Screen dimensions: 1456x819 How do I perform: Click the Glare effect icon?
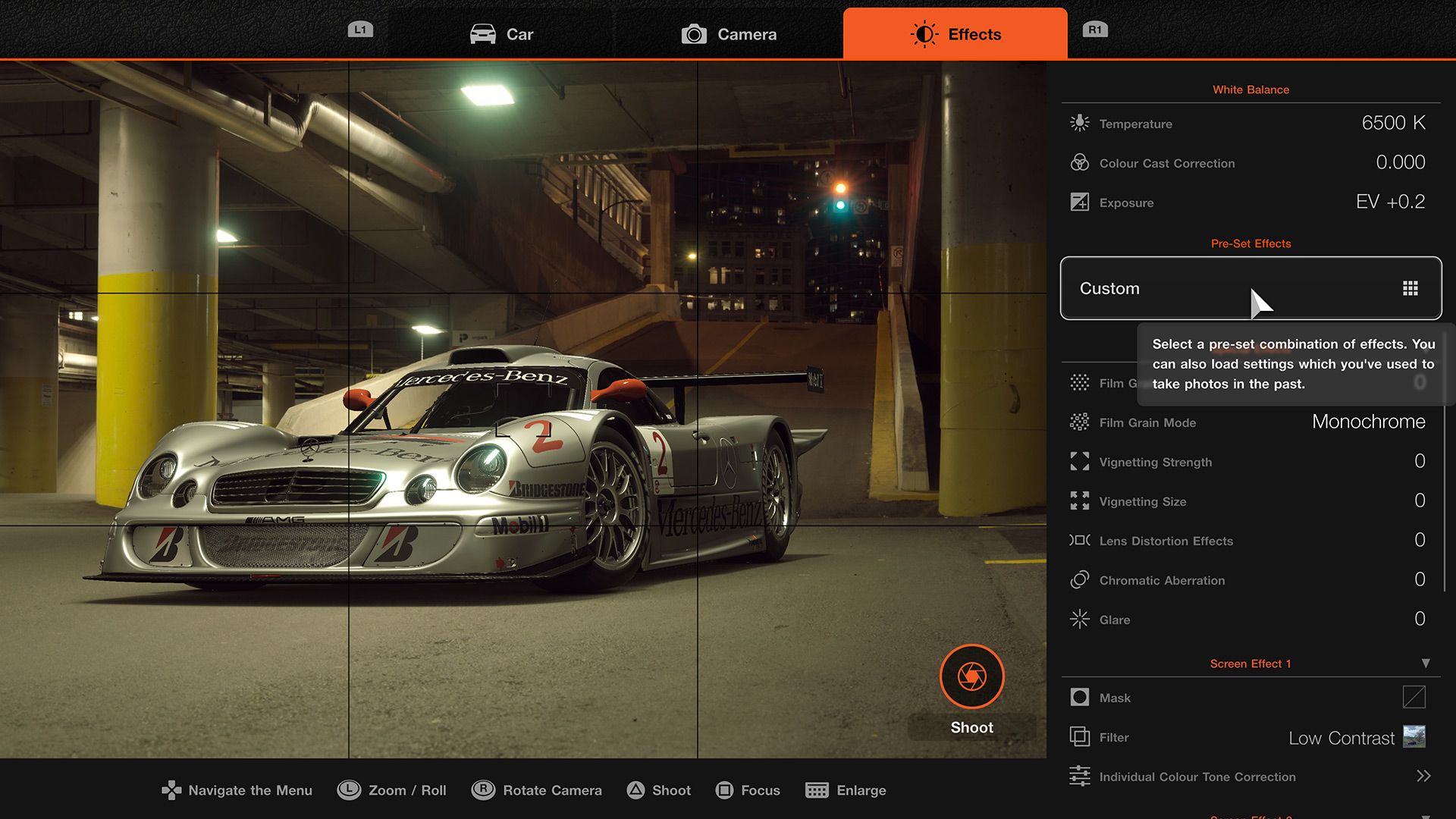pyautogui.click(x=1081, y=619)
